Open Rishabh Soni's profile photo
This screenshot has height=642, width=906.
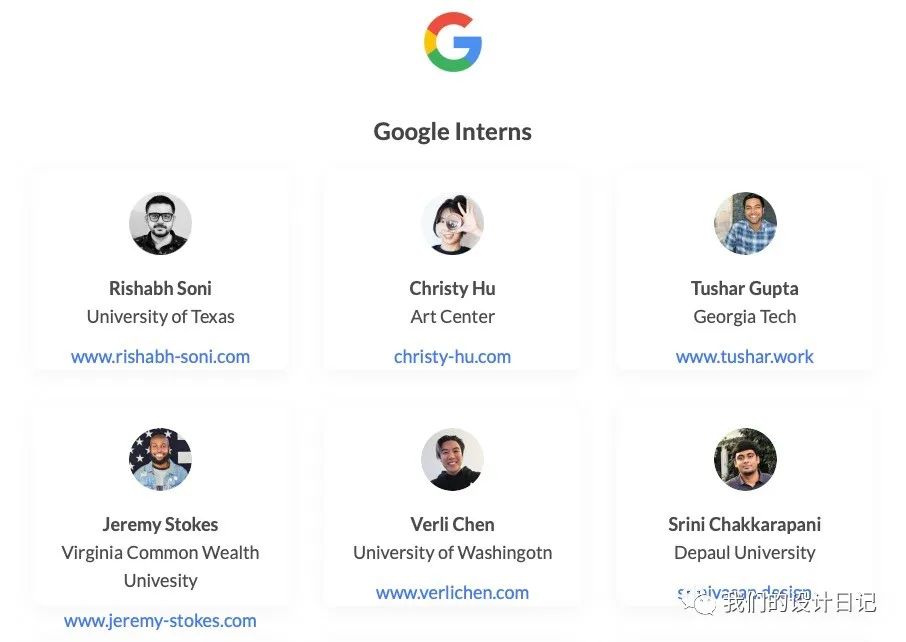point(160,224)
